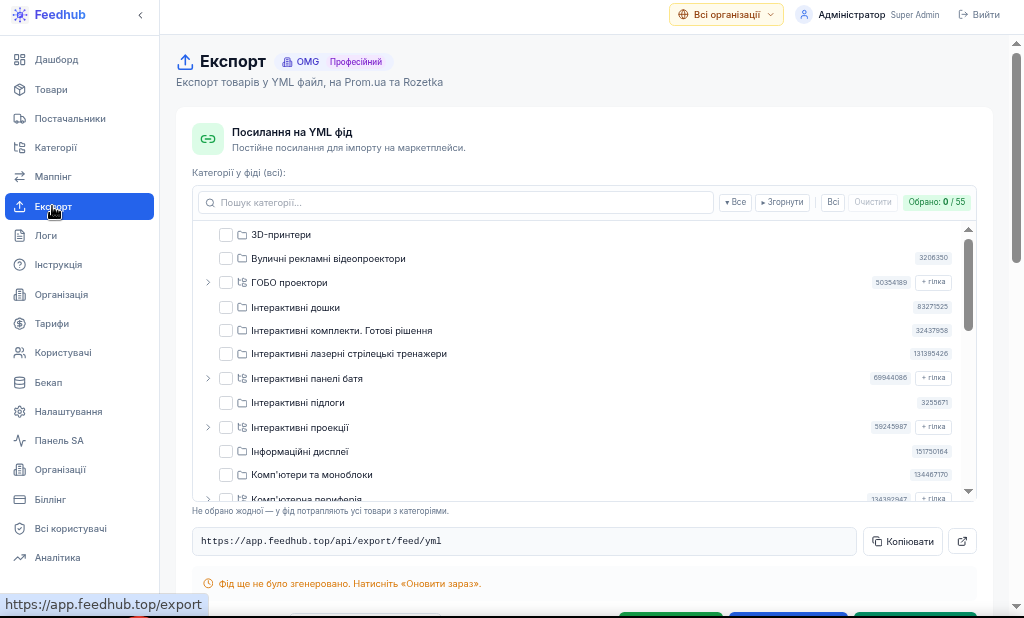
Task: Click the green link icon by Посилання на YML фід
Action: [208, 138]
